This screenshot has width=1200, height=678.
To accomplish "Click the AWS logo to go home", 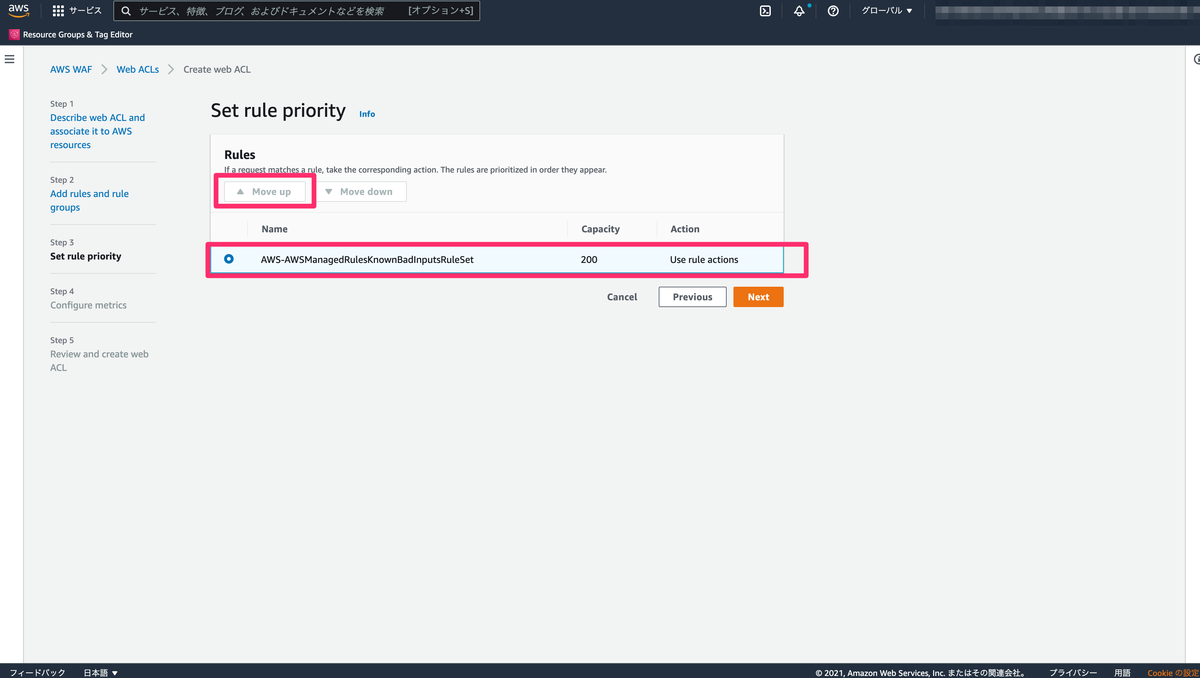I will click(x=18, y=11).
